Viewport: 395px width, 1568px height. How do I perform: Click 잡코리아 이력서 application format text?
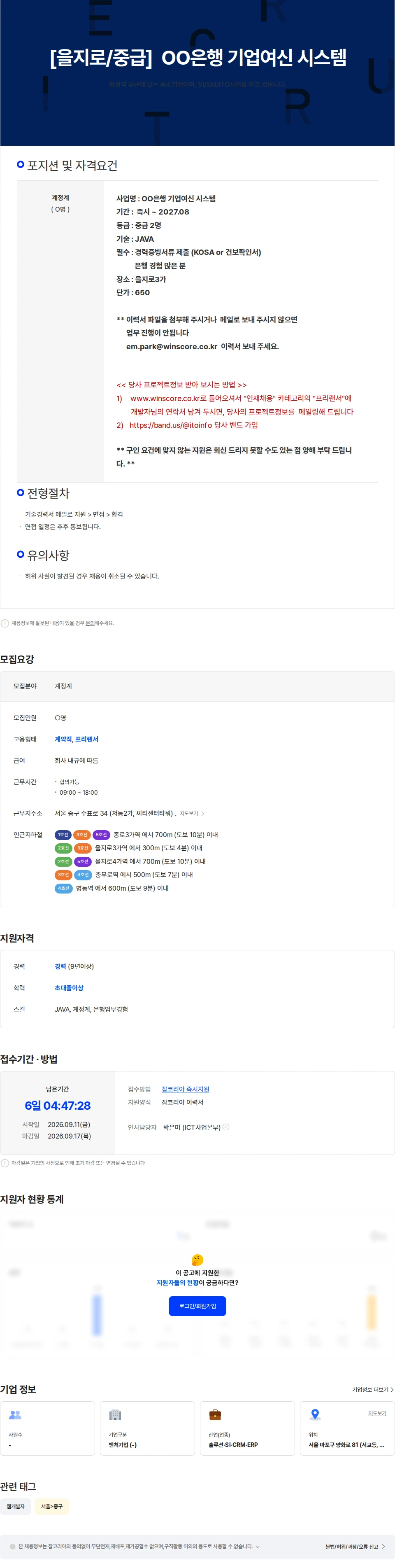click(x=183, y=1102)
